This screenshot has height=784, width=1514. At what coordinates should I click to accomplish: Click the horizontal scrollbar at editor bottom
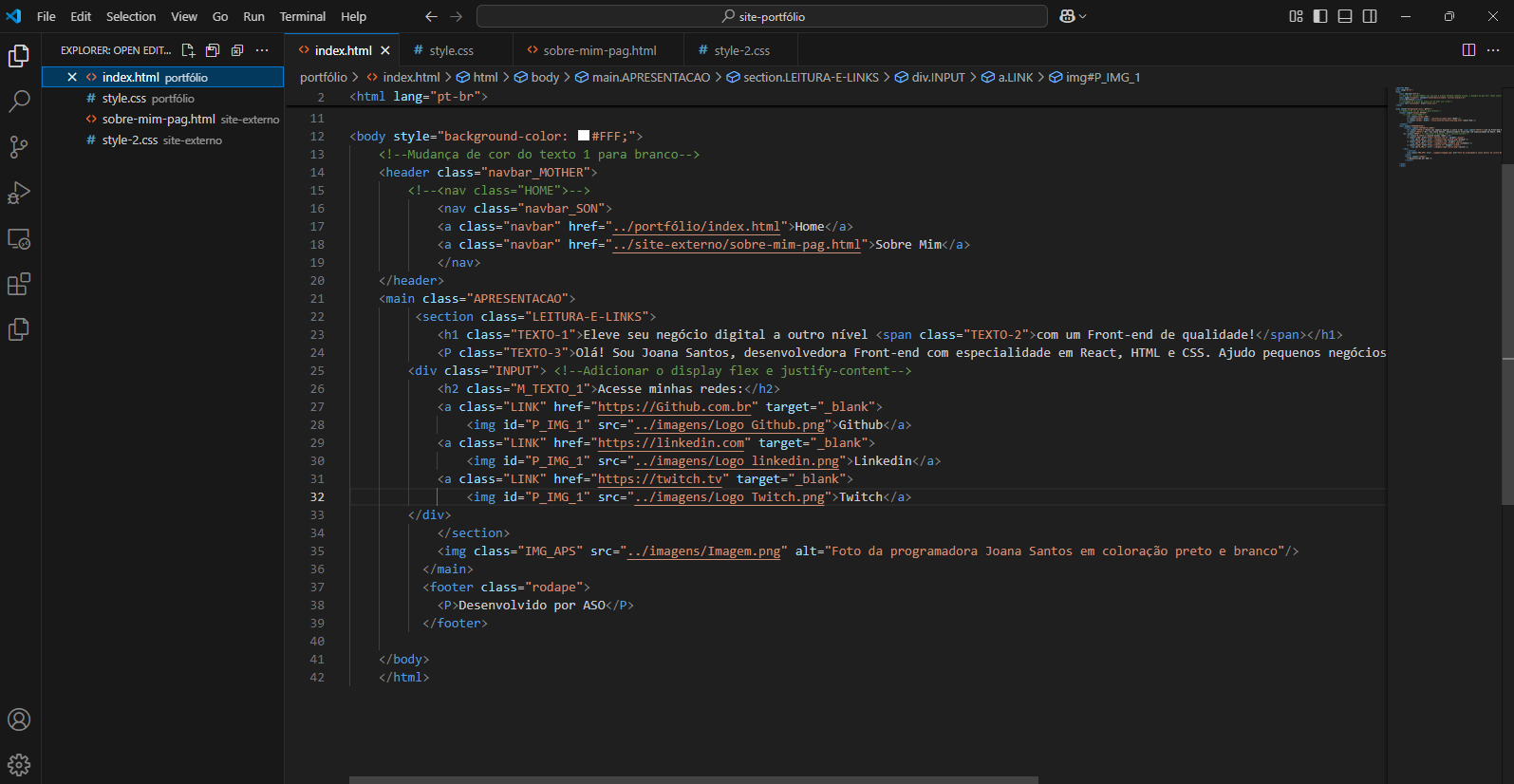[x=693, y=780]
